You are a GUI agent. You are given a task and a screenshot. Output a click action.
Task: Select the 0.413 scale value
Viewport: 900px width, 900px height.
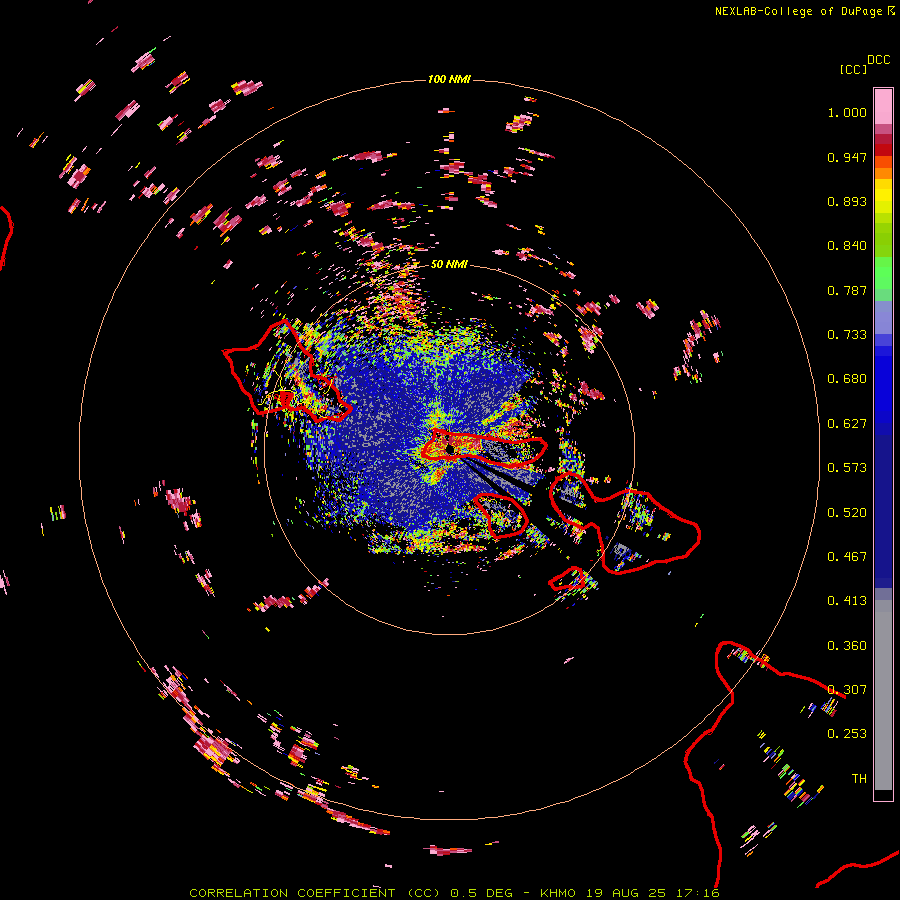click(847, 601)
